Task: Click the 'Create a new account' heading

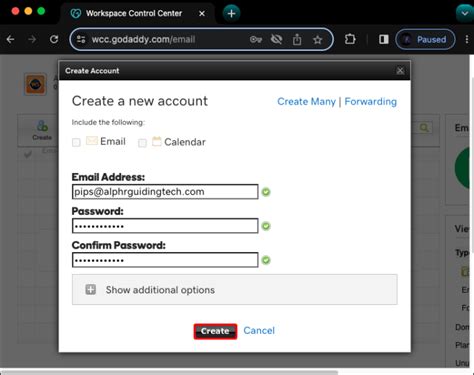Action: tap(140, 101)
